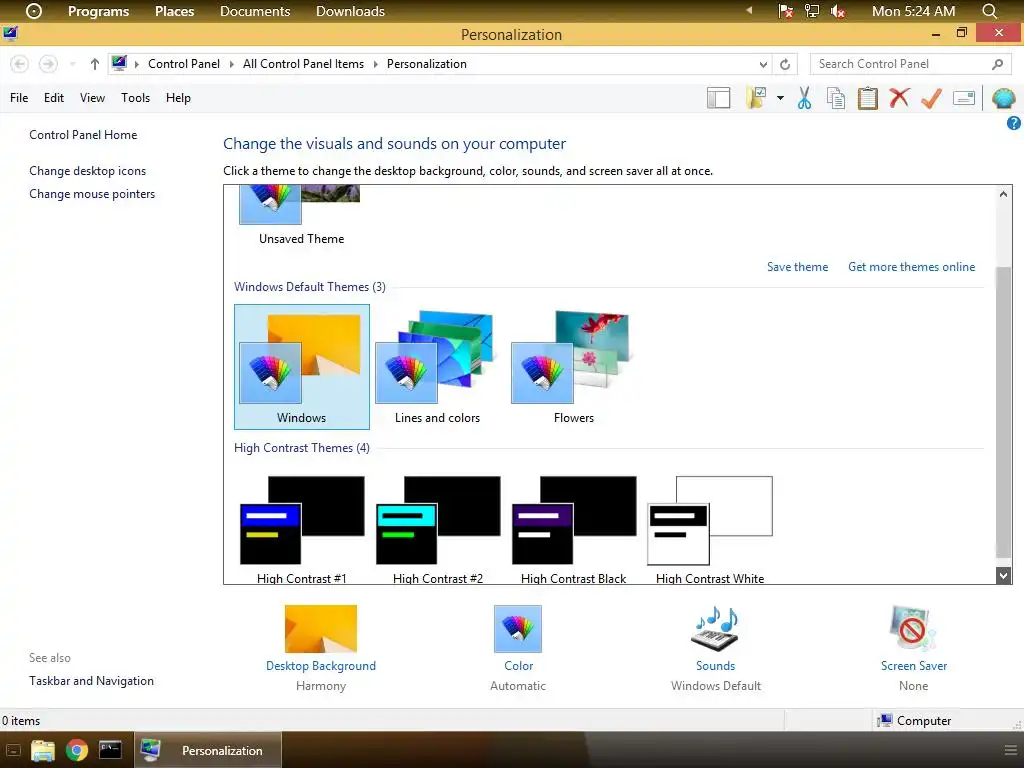Click the red X Delete toolbar icon

click(899, 98)
